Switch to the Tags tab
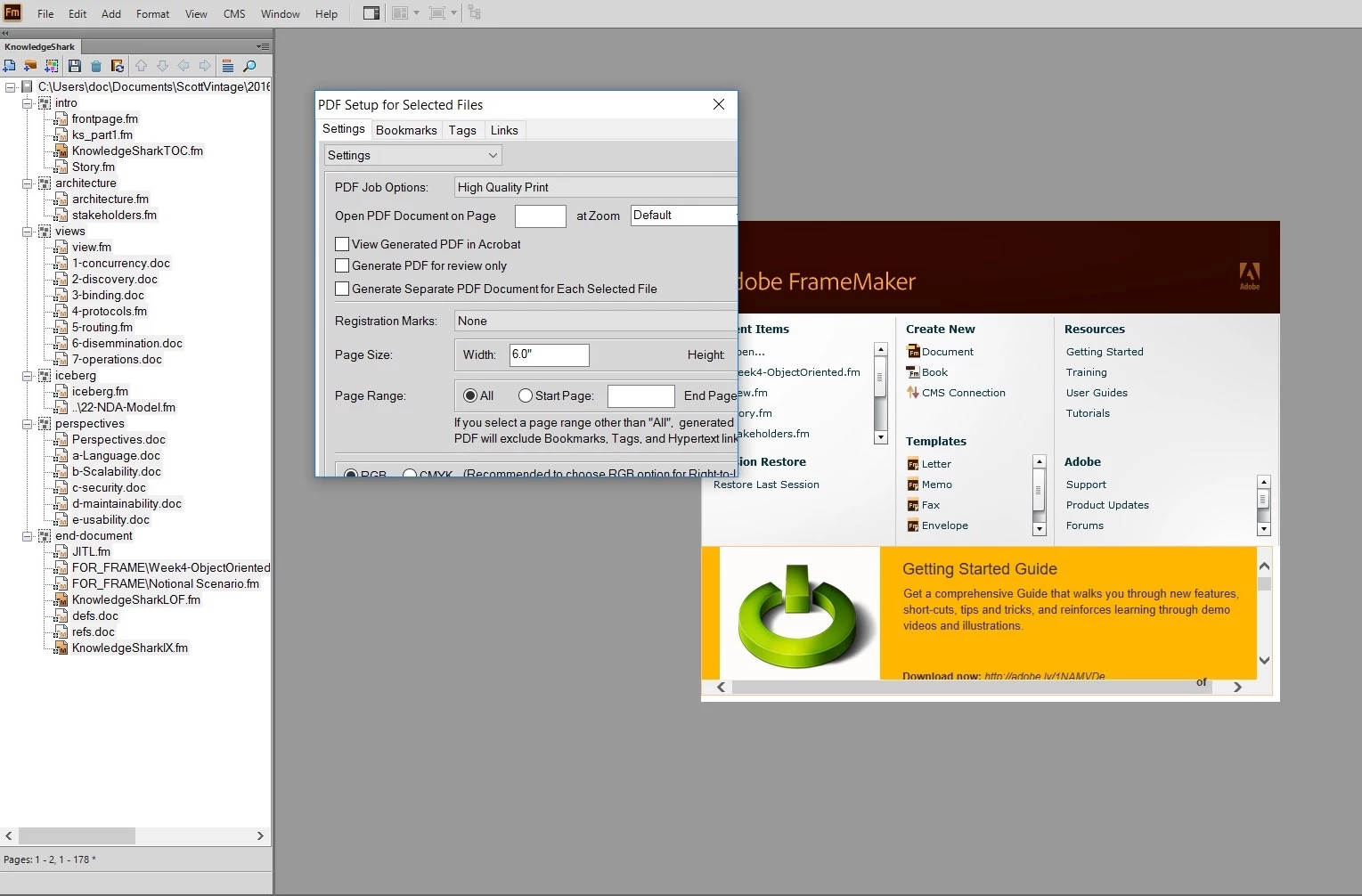 click(x=462, y=130)
